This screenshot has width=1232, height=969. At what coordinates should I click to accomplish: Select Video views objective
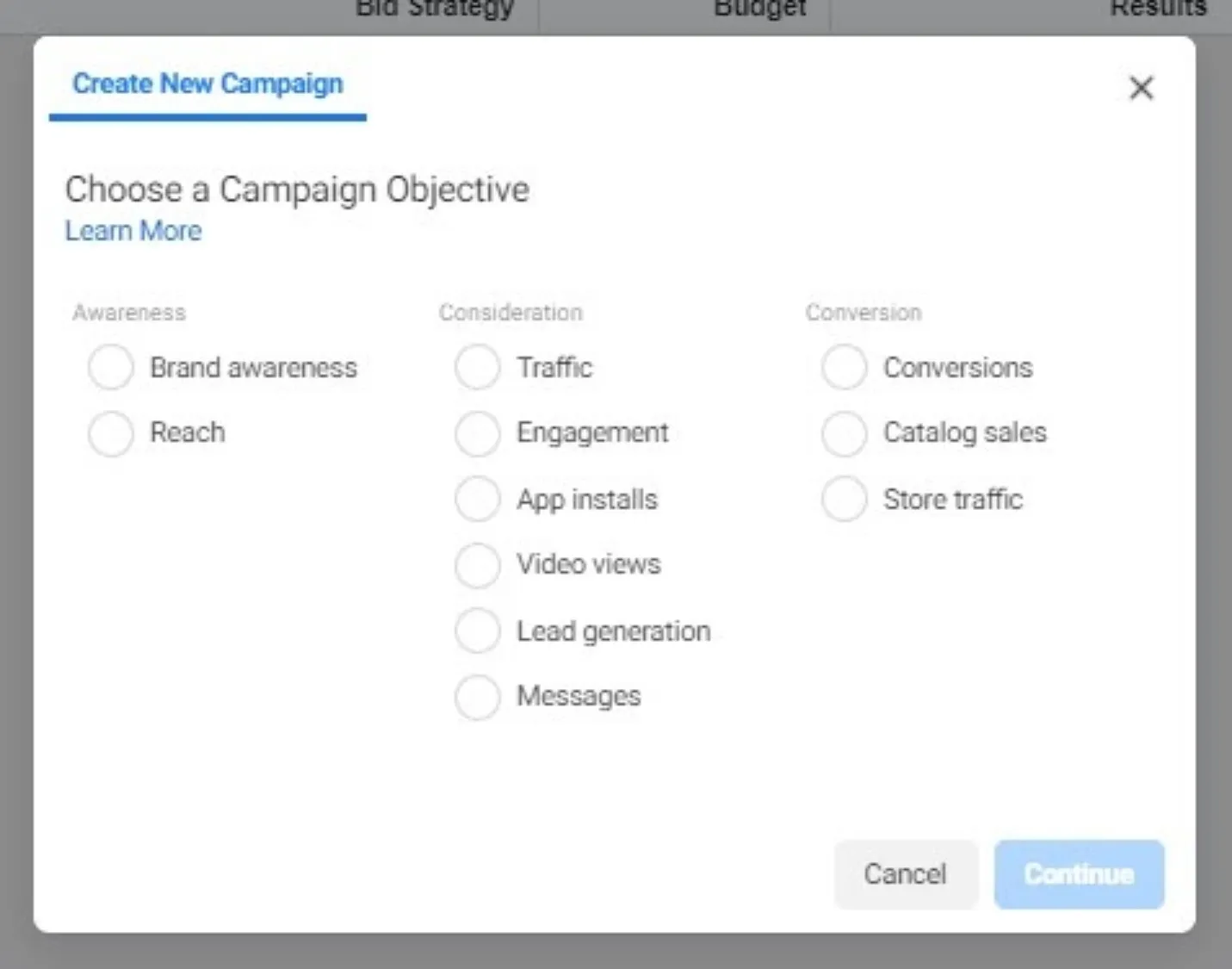[x=477, y=565]
